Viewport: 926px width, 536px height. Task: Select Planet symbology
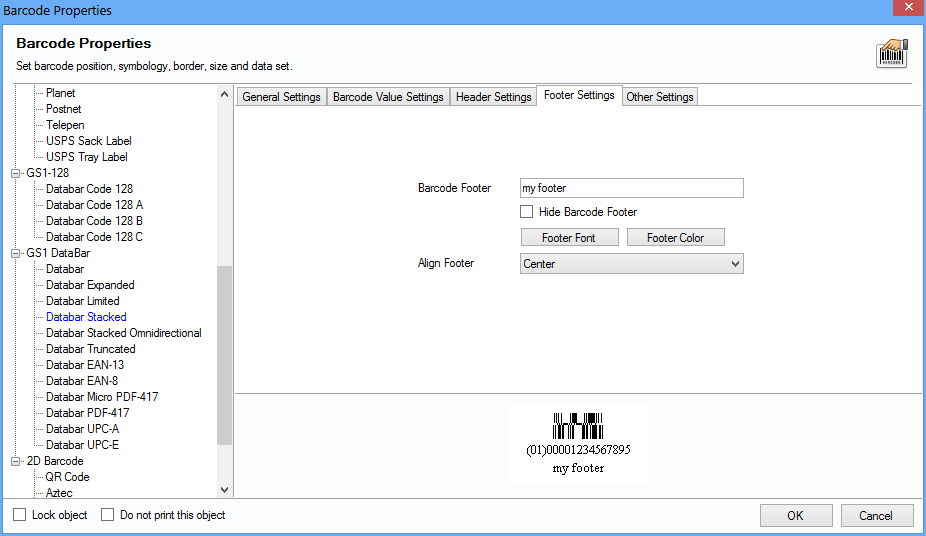(60, 93)
